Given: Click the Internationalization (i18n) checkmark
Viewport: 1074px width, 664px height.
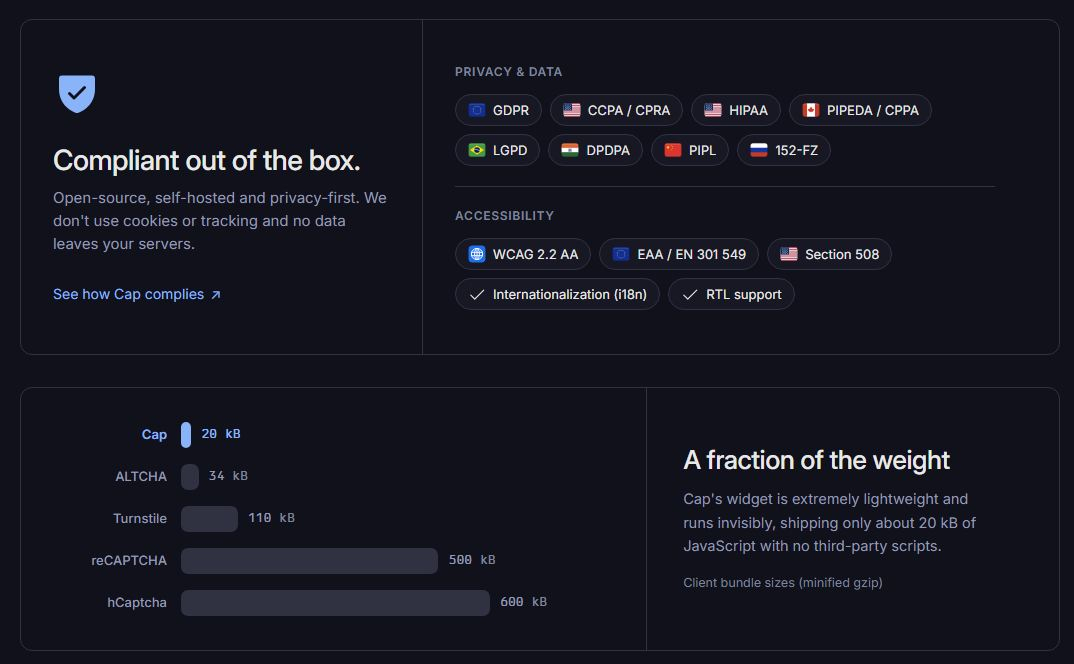Looking at the screenshot, I should coord(477,295).
